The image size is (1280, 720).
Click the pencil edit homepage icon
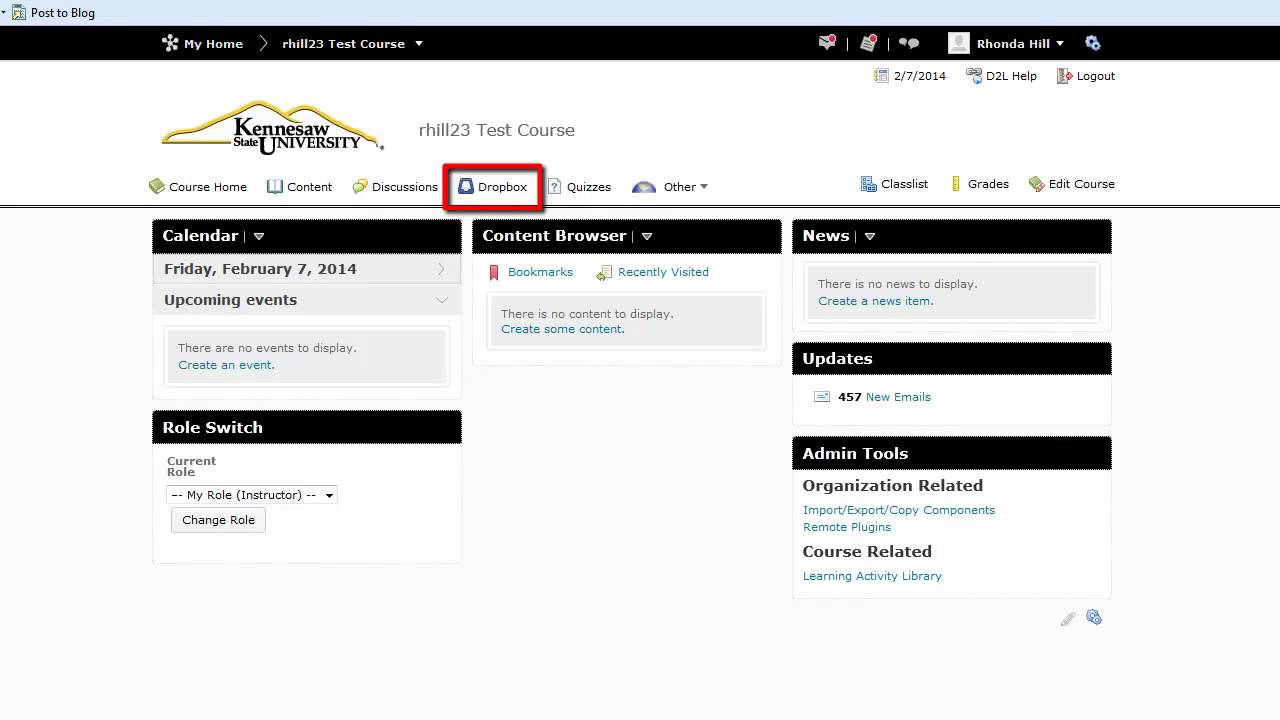1068,619
